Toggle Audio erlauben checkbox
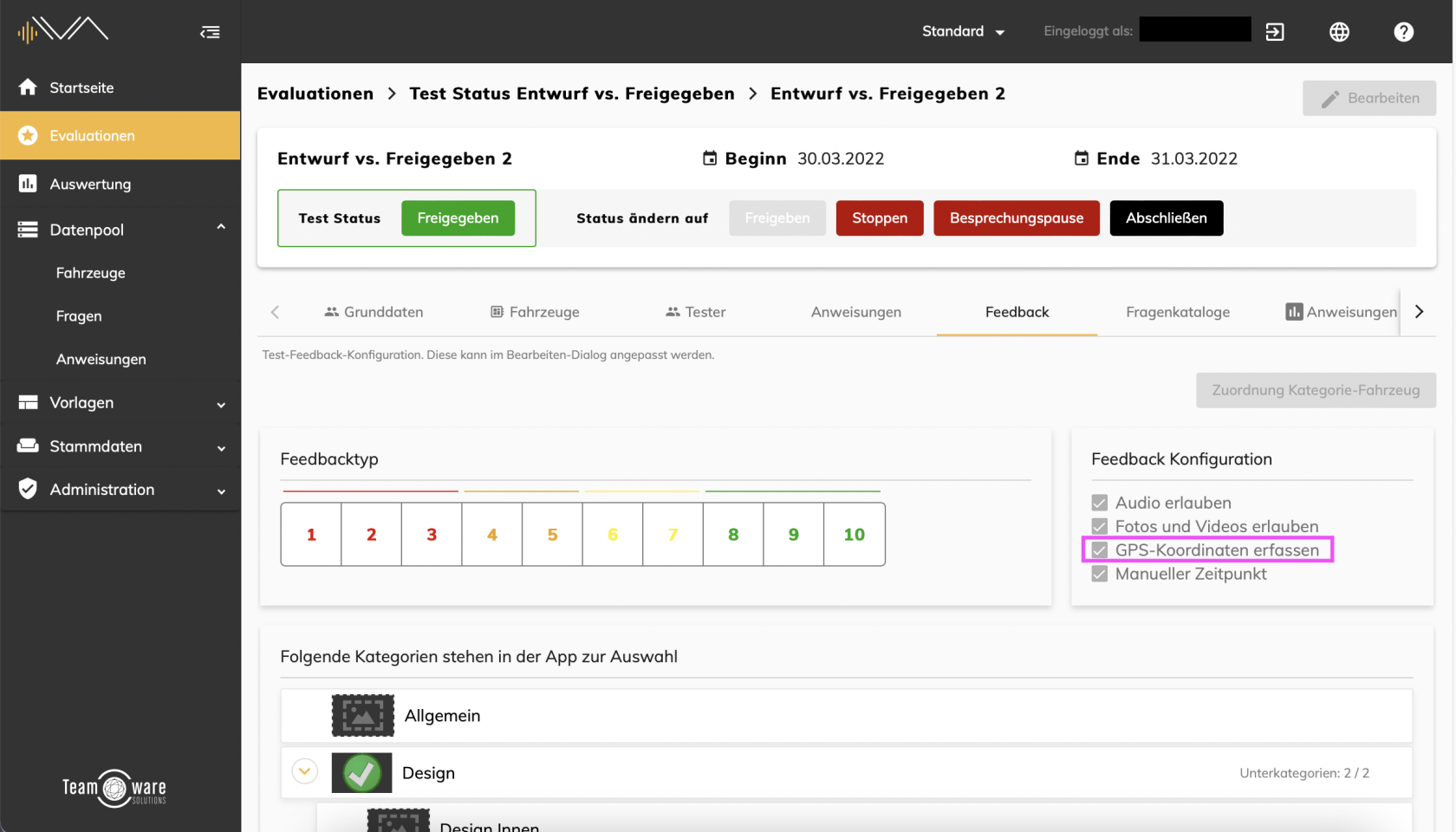Screen dimensions: 1456x832 tap(1100, 503)
